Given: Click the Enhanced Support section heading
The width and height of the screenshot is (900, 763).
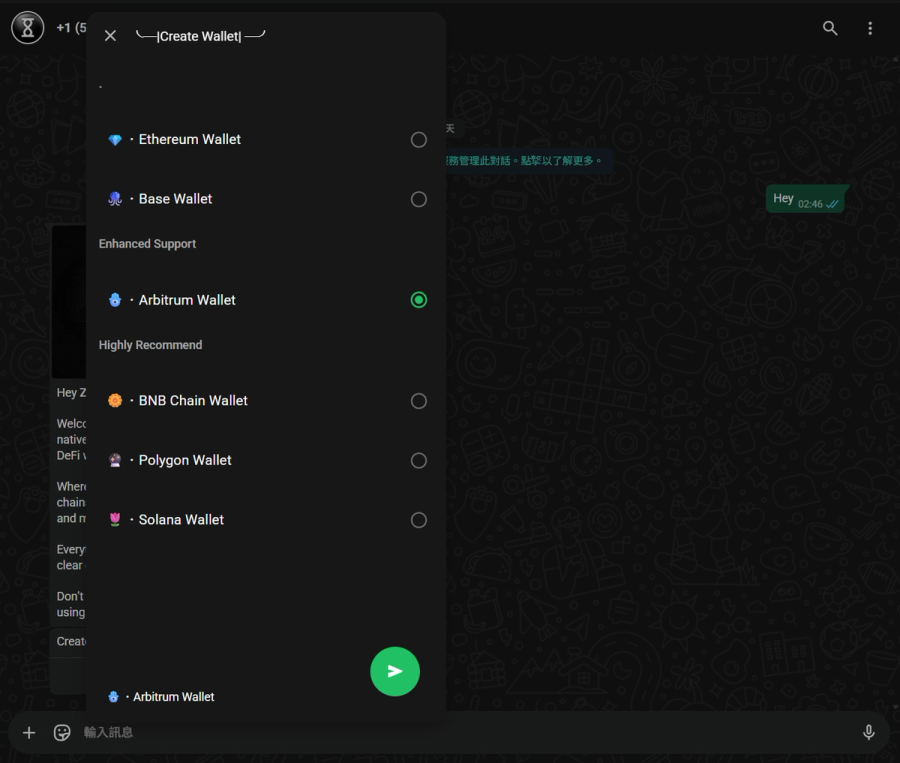Looking at the screenshot, I should pyautogui.click(x=147, y=244).
